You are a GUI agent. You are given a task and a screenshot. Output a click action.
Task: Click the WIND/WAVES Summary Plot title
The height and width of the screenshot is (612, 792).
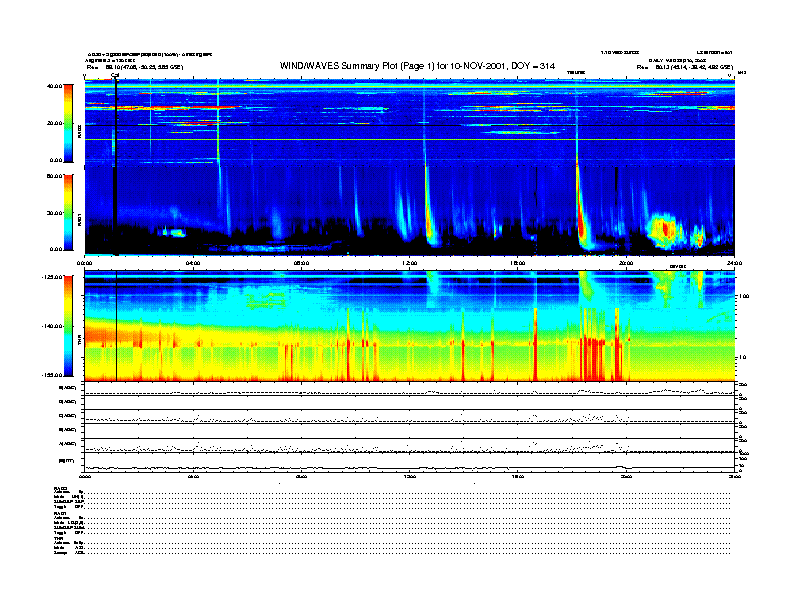(417, 66)
